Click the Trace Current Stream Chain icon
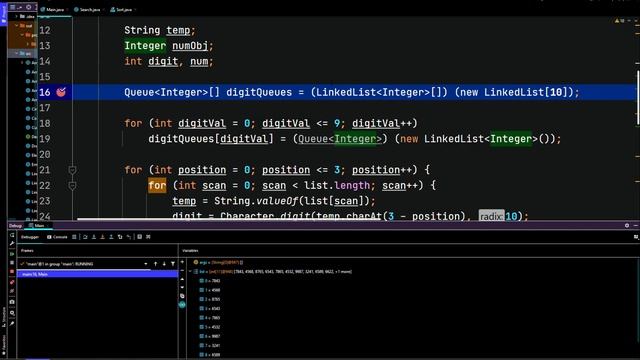Image resolution: width=640 pixels, height=360 pixels. click(x=148, y=237)
